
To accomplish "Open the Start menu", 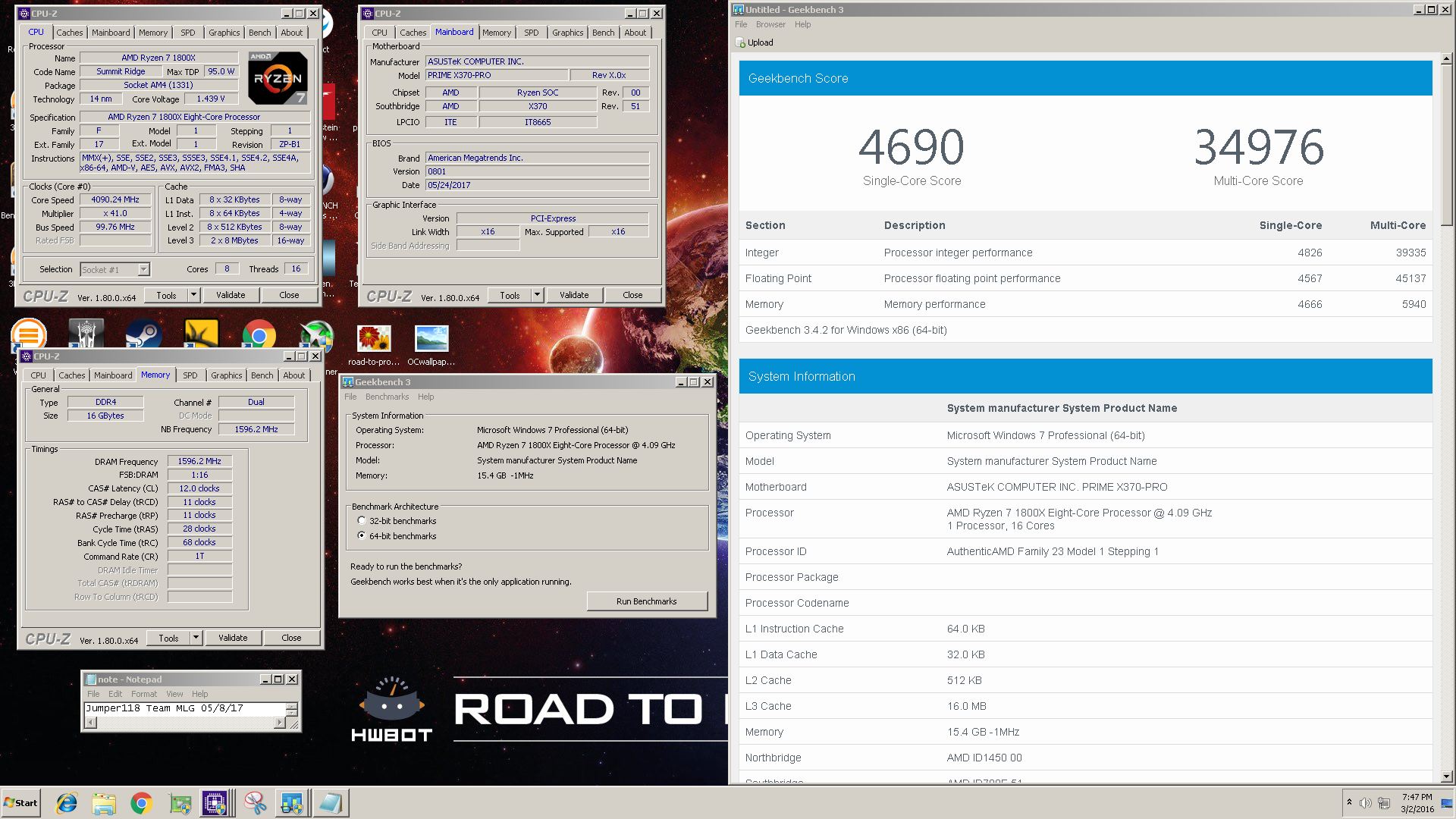I will pyautogui.click(x=21, y=803).
